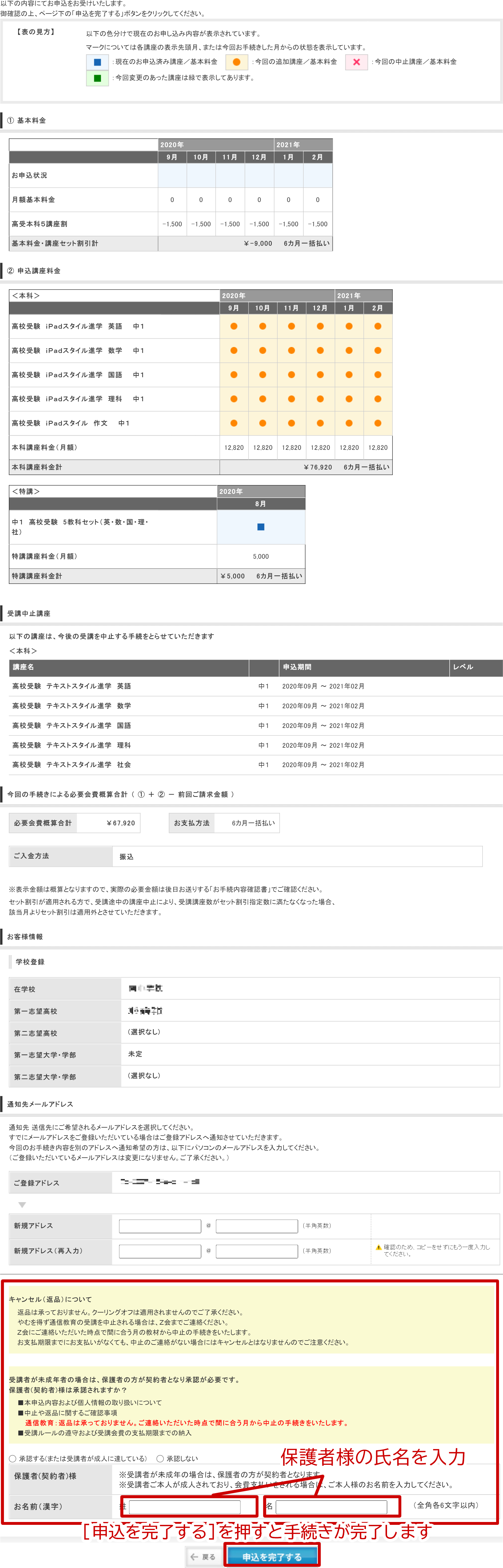Click the 必要会費概算合計 value ￥67,920
Viewport: 503px width, 1568px height.
click(121, 823)
